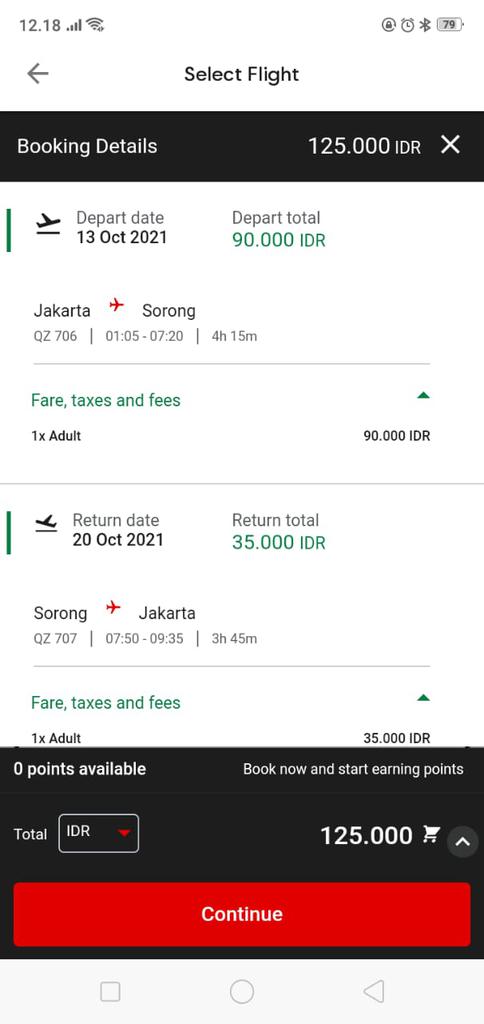Tap the back arrow icon
484x1024 pixels.
[x=38, y=74]
